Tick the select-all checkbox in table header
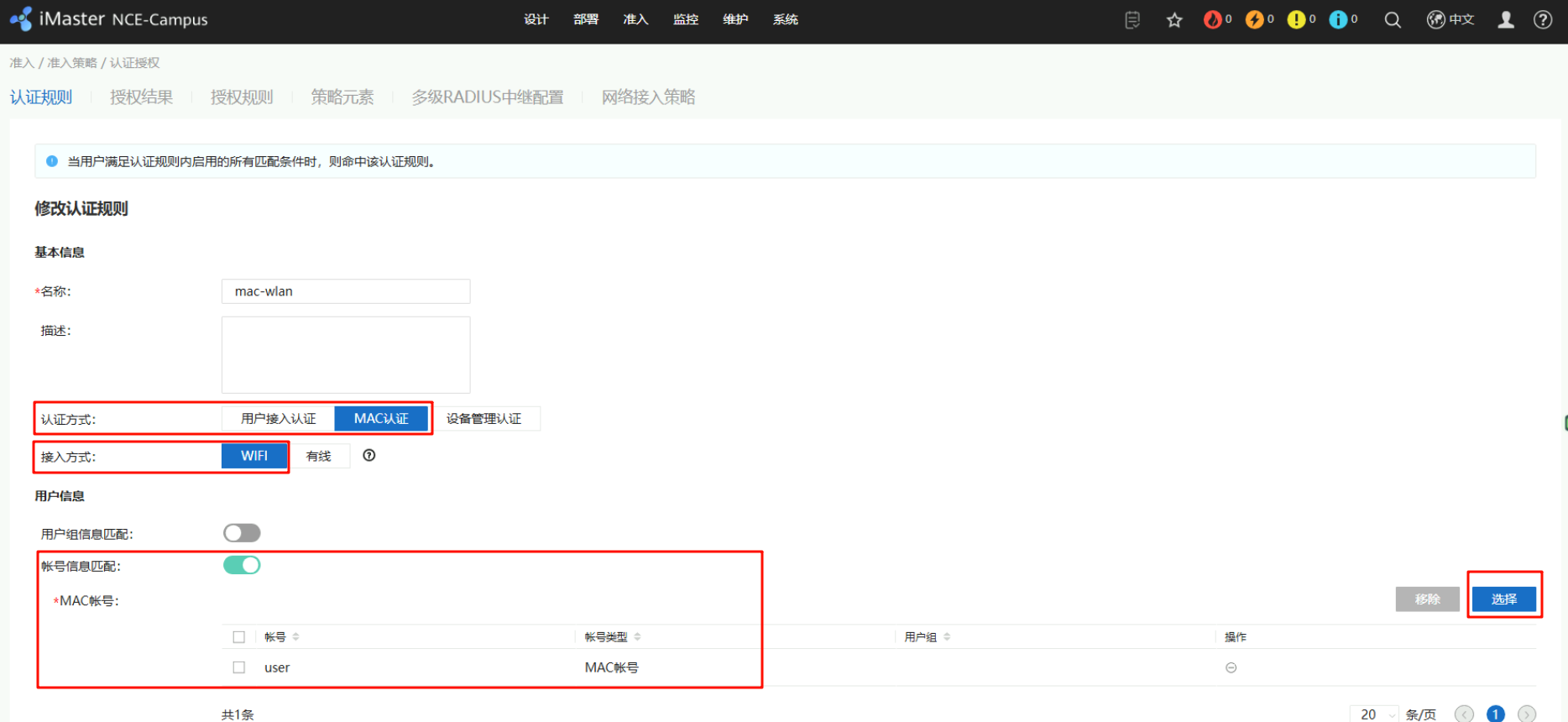The image size is (1568, 722). [239, 637]
